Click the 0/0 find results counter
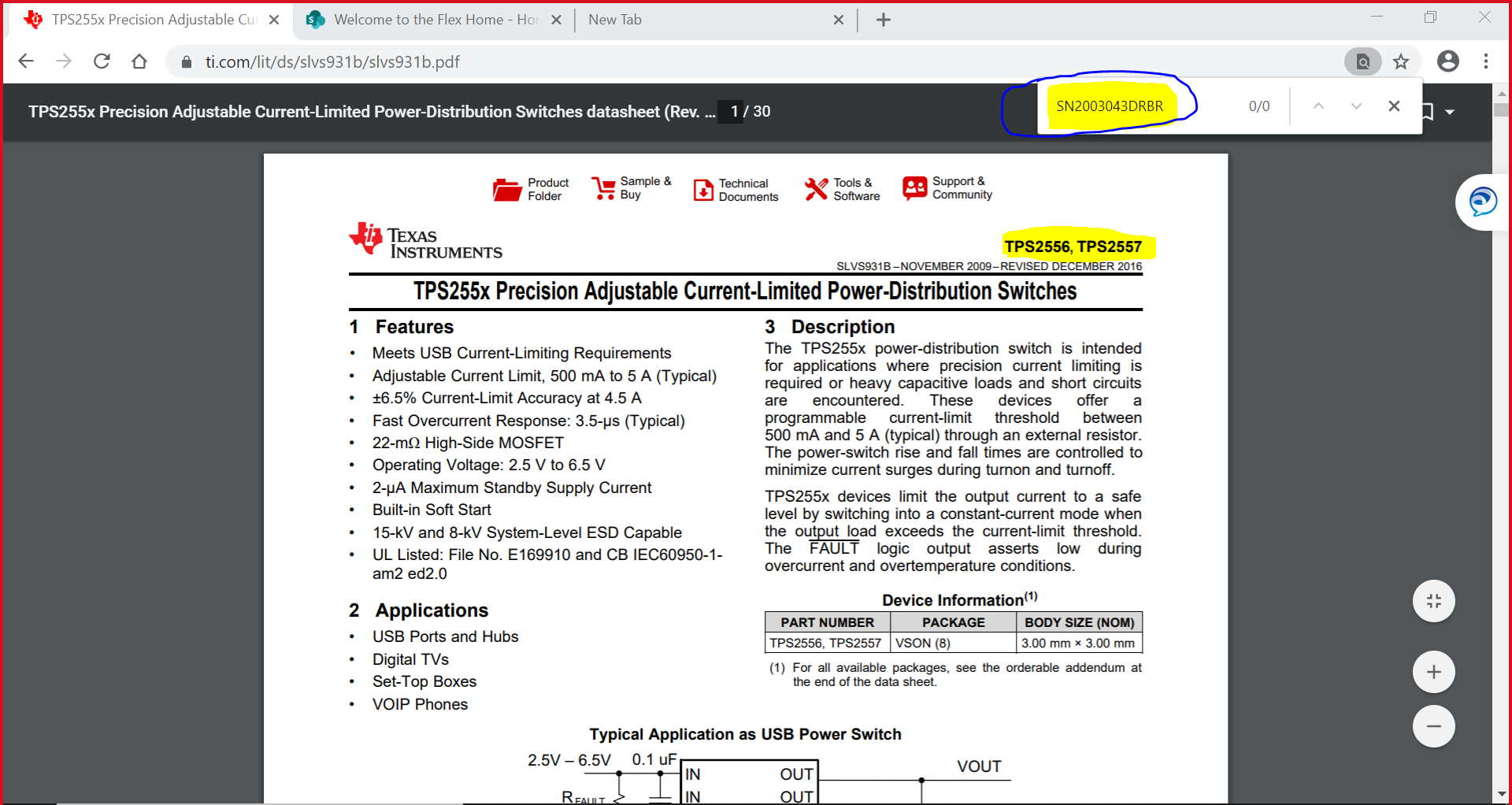 point(1259,106)
